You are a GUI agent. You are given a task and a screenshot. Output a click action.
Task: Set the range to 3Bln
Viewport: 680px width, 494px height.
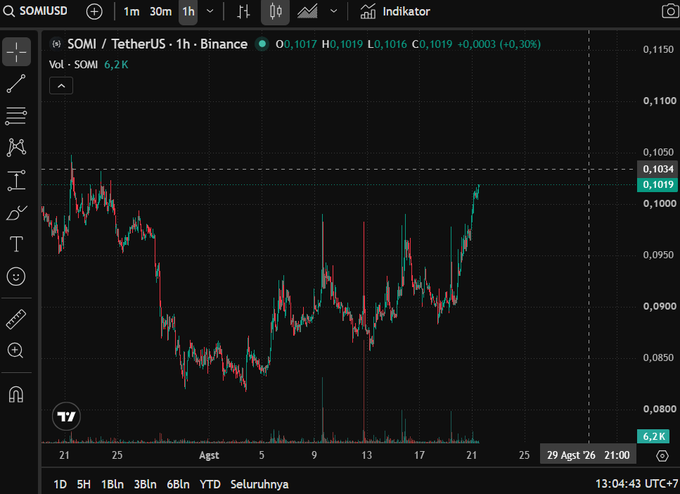coord(145,484)
